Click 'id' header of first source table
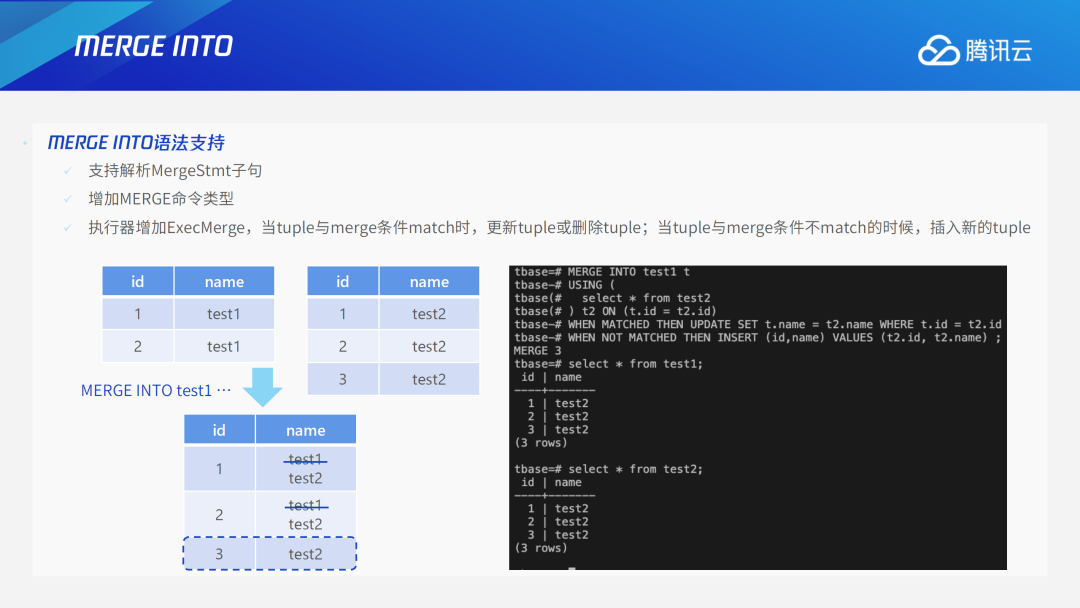 [x=138, y=282]
